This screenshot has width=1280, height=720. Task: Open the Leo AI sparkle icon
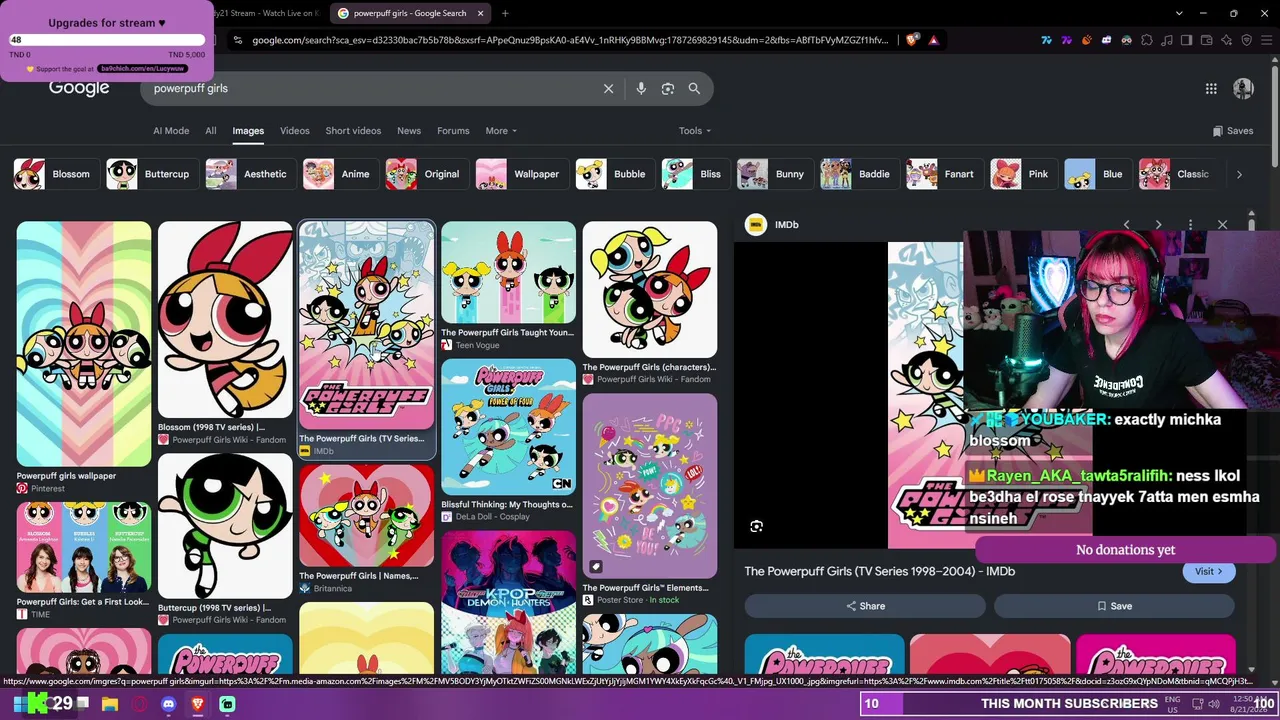[x=1226, y=40]
